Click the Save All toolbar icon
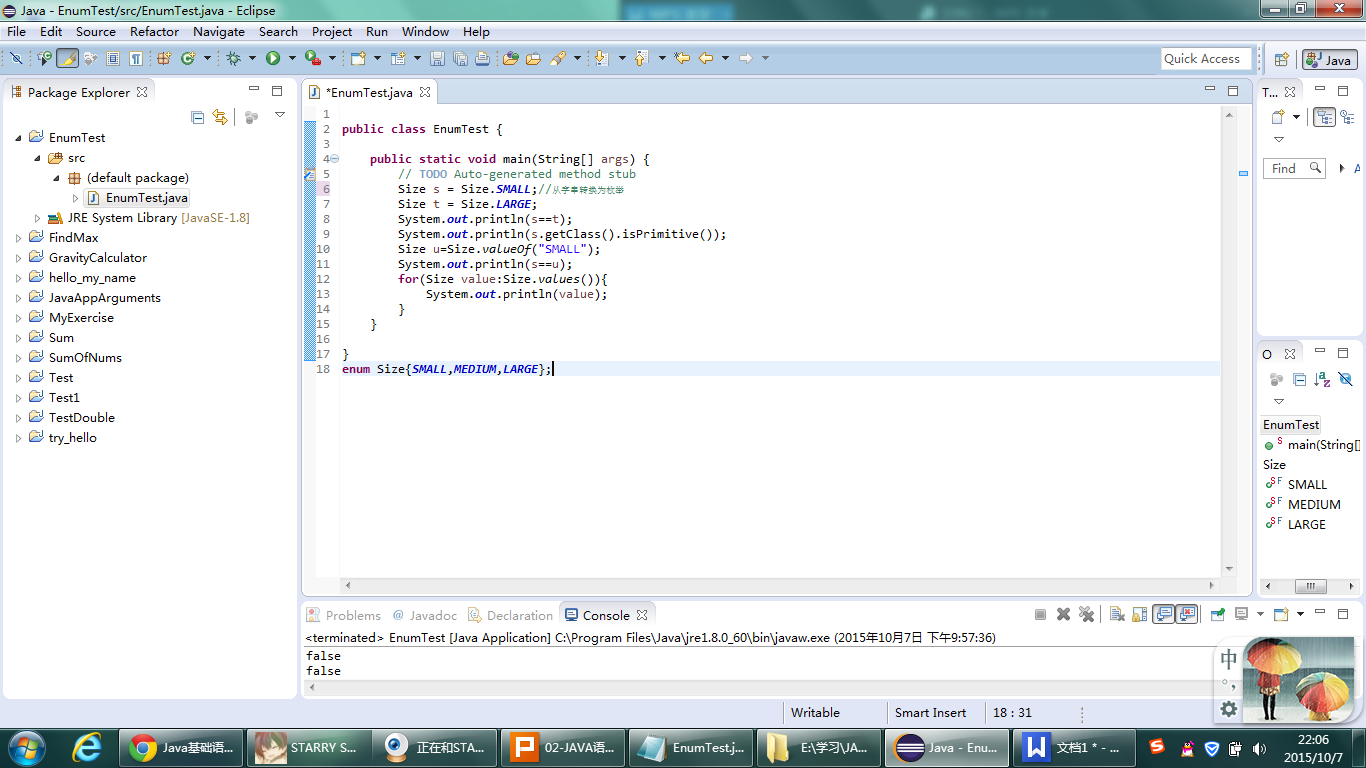 point(460,58)
